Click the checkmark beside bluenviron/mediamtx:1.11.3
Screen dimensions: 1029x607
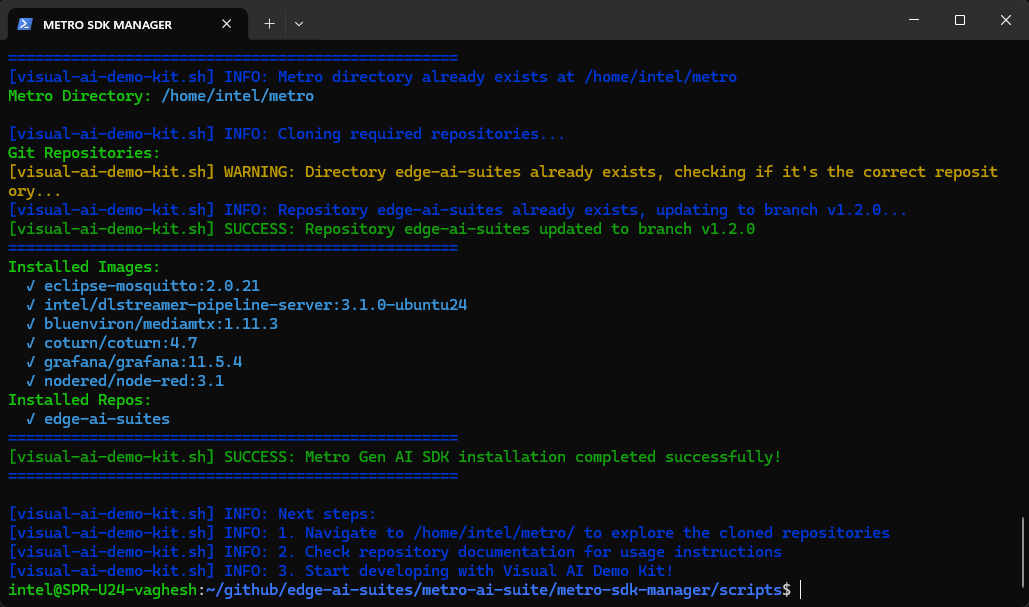(x=32, y=324)
